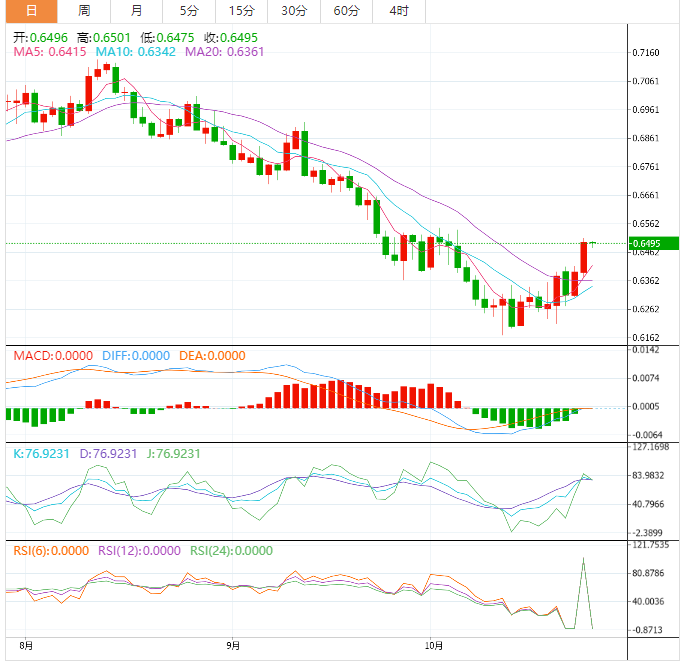Viewport: 685px width, 668px height.
Task: Click the 10月 date axis marker
Action: 434,645
